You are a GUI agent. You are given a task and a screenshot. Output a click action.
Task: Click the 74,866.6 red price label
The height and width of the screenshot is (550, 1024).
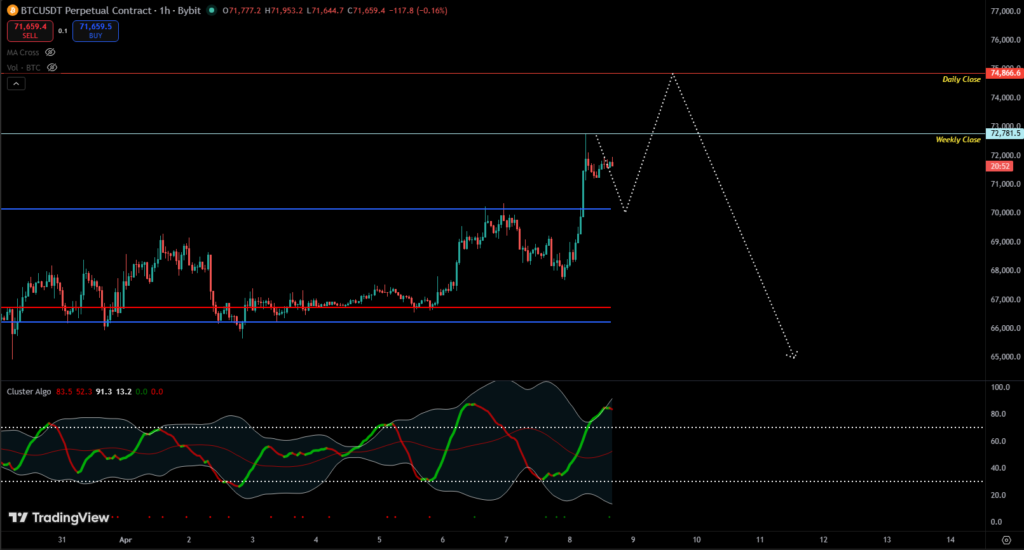tap(1003, 73)
